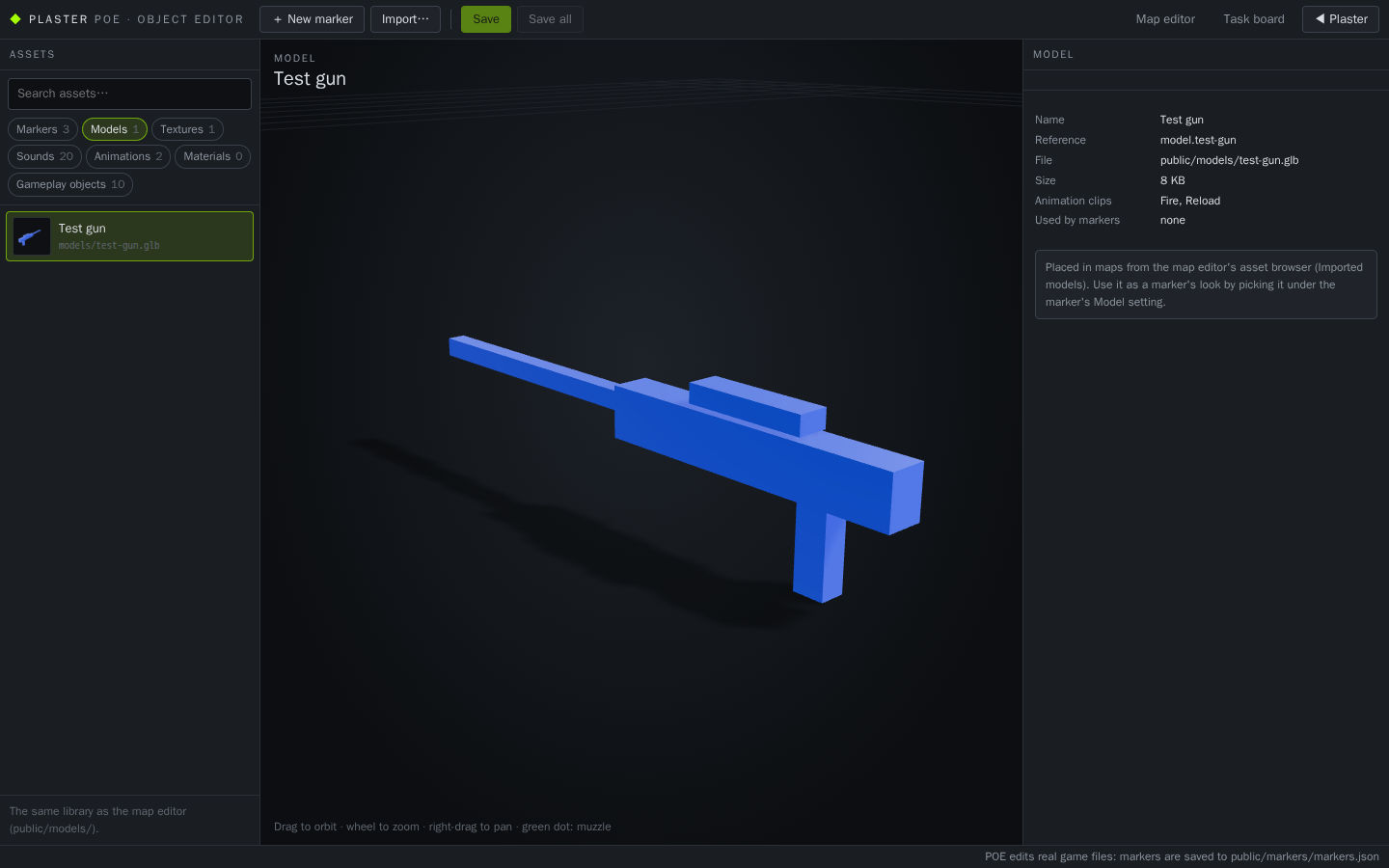The image size is (1389, 868).
Task: Click the Fire, Reload animation clips value
Action: pyautogui.click(x=1190, y=201)
